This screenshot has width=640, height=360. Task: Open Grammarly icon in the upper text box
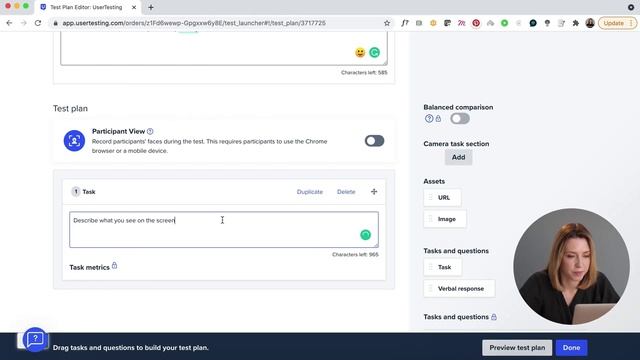(374, 52)
